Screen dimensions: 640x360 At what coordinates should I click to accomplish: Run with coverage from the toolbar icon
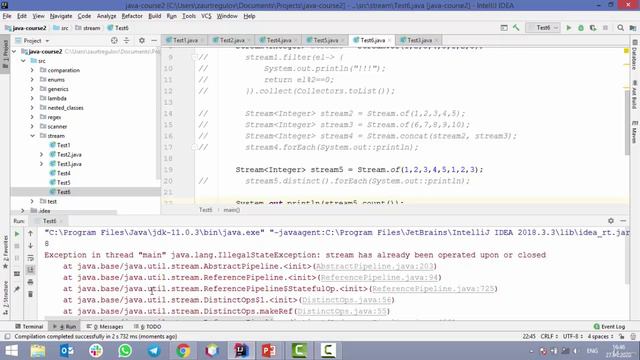pos(593,28)
